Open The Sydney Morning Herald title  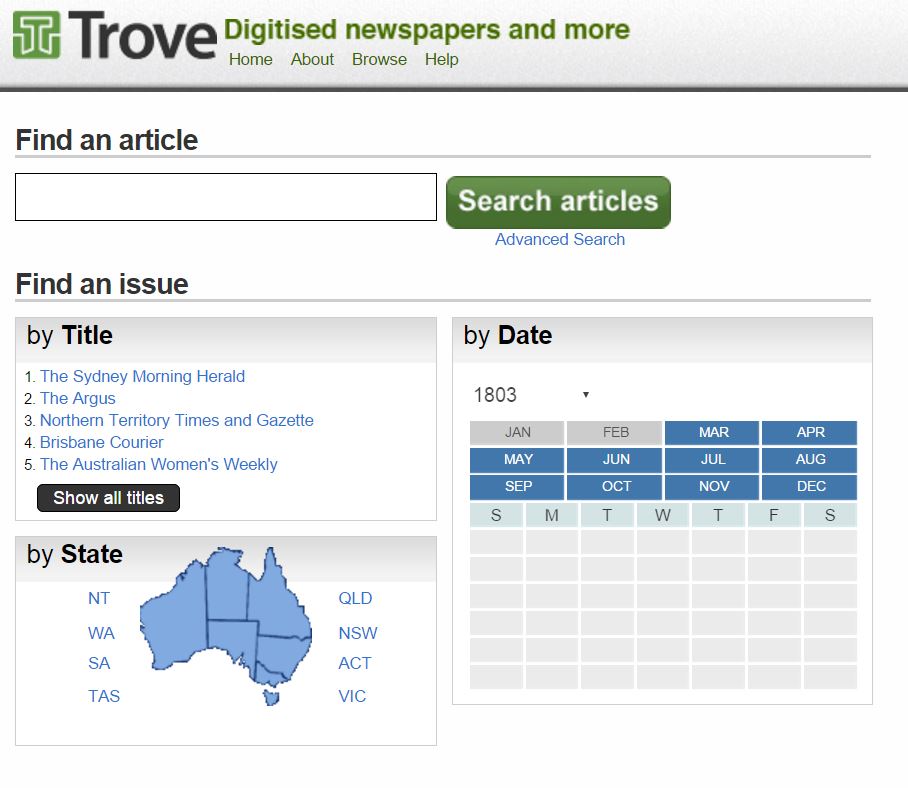tap(141, 376)
